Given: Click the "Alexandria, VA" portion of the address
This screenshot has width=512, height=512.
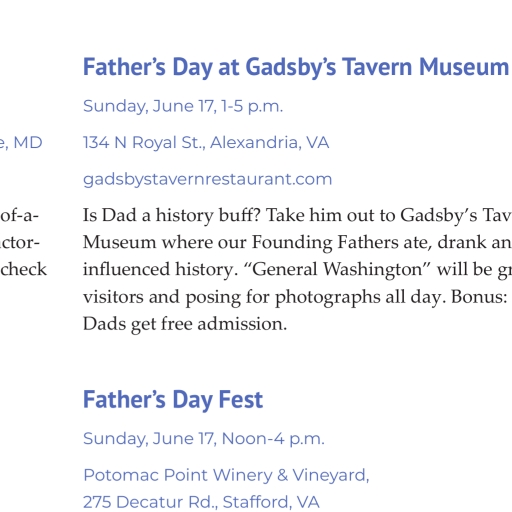Looking at the screenshot, I should [270, 143].
